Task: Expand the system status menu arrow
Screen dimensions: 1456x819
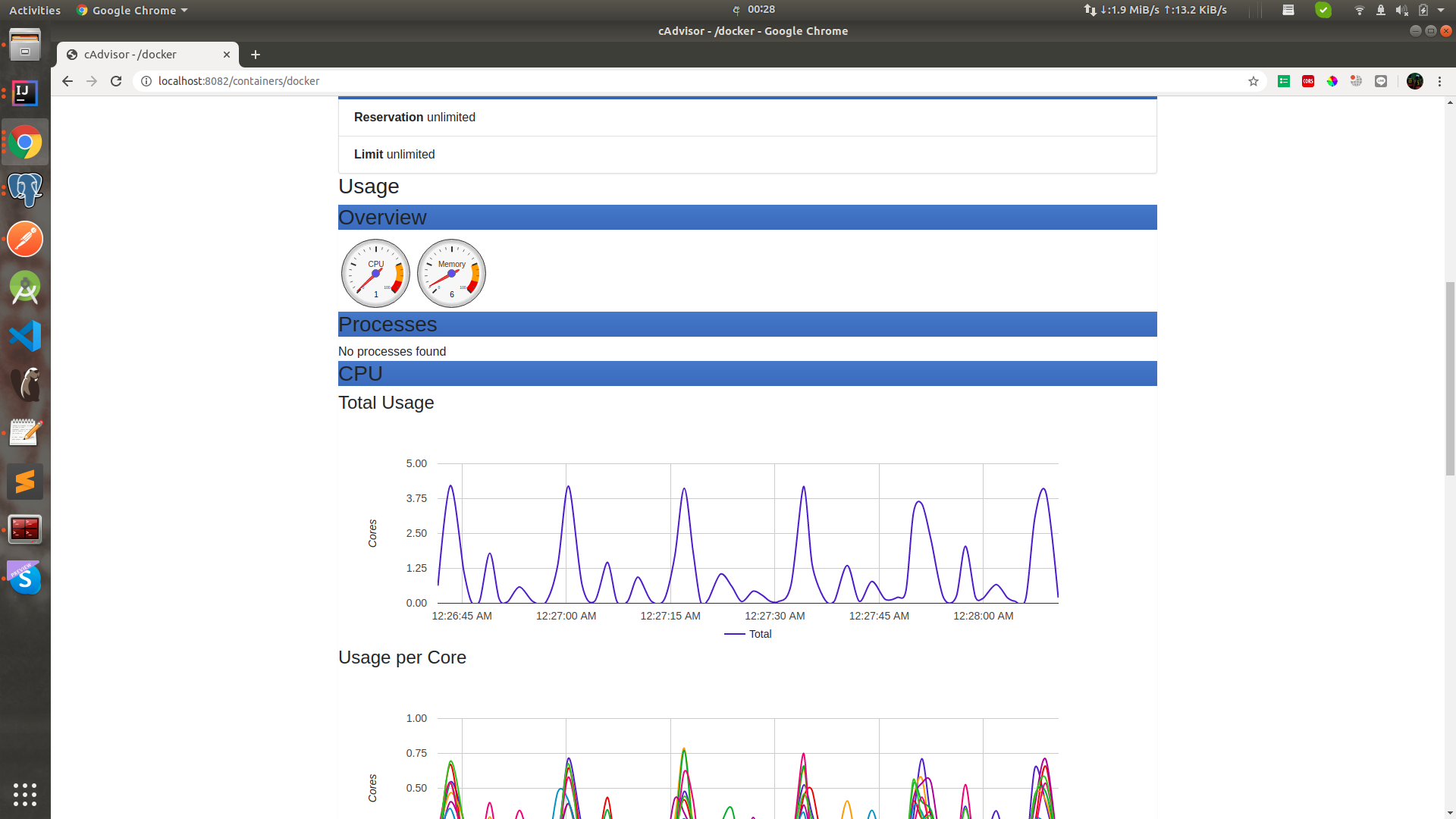Action: [x=1441, y=10]
